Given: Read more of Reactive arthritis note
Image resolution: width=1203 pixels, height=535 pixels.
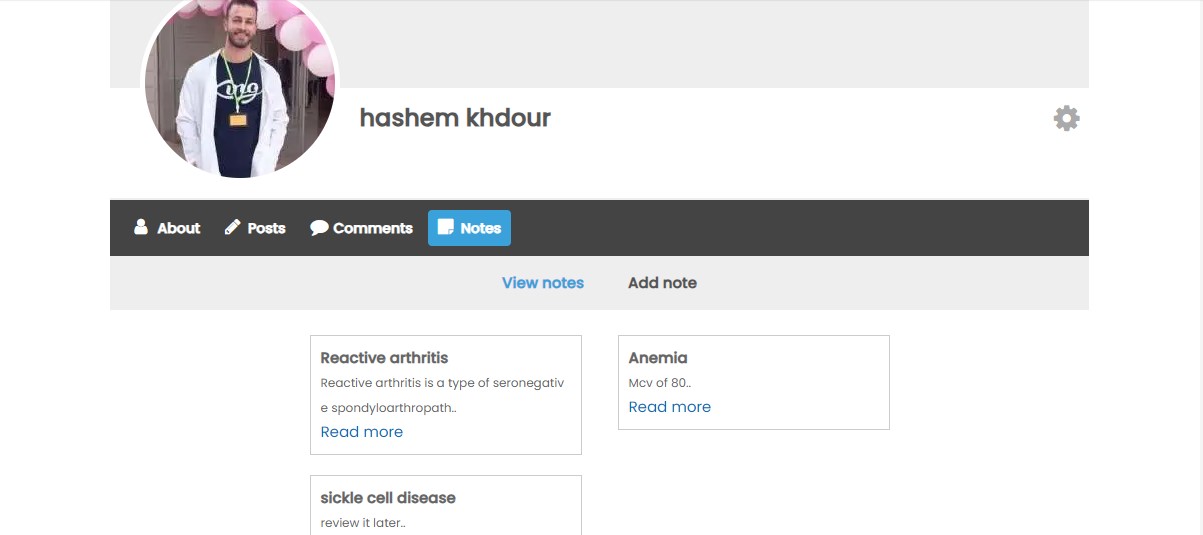Looking at the screenshot, I should click(362, 432).
